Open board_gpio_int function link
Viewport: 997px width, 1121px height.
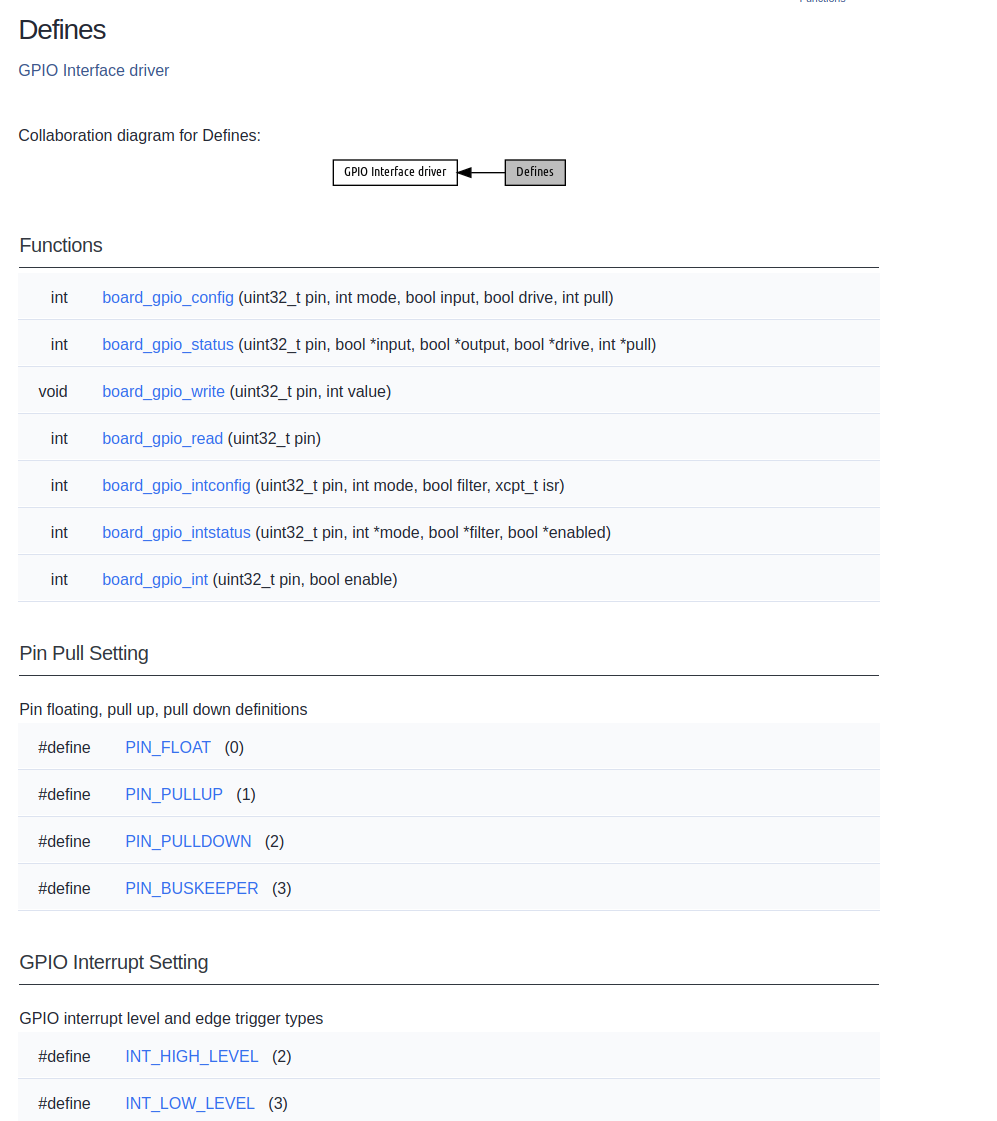pos(155,580)
